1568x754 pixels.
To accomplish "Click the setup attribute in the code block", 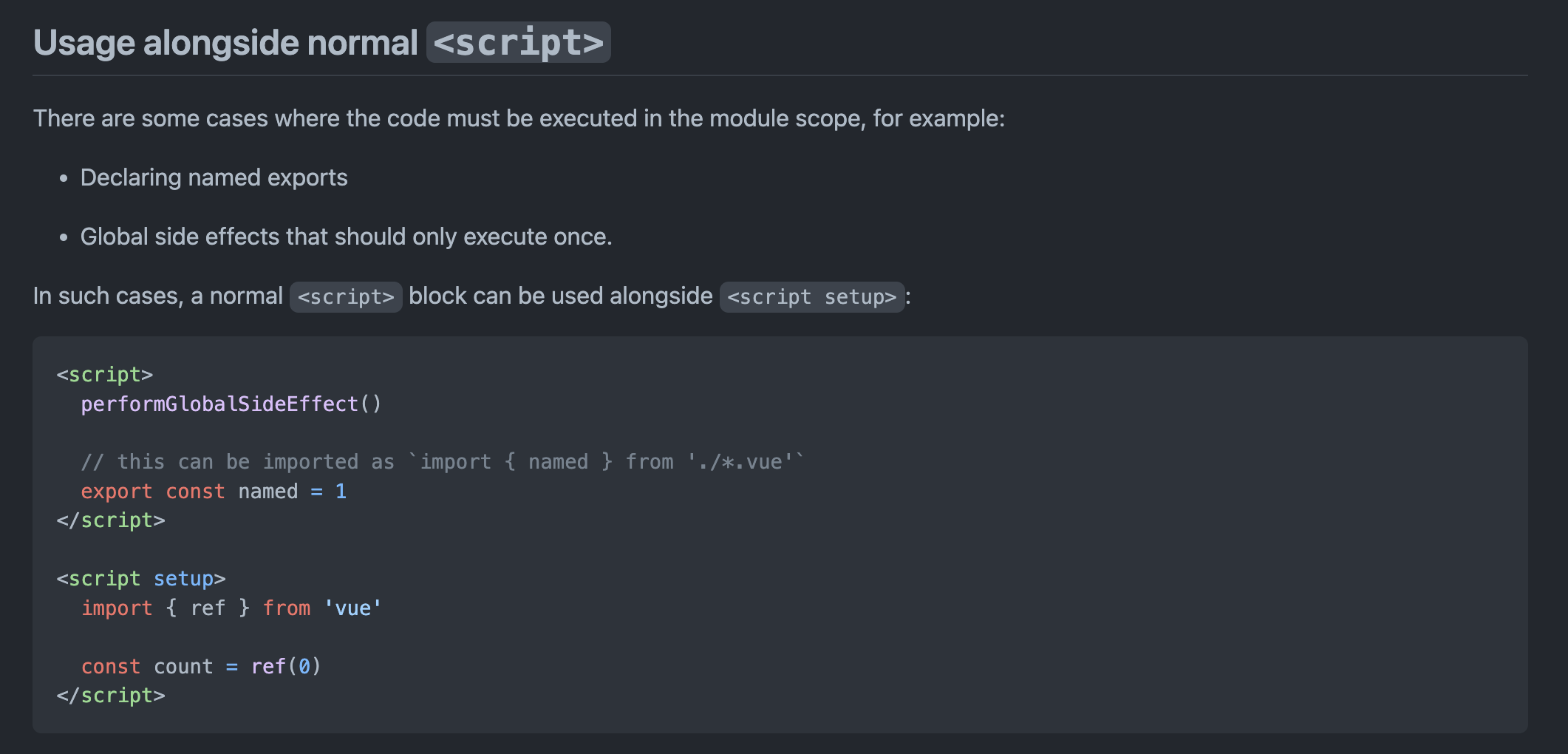I will click(183, 579).
